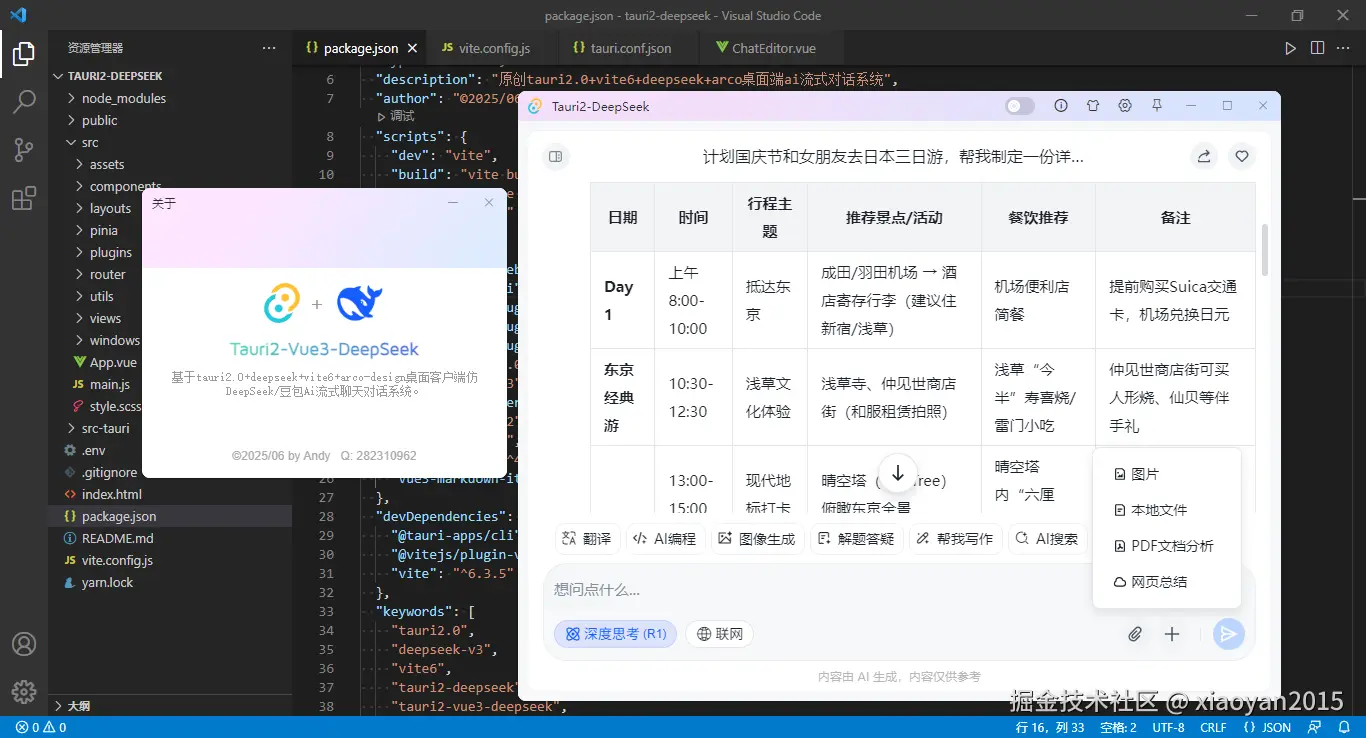The width and height of the screenshot is (1366, 738).
Task: Select 图片 from the upload menu
Action: (1167, 474)
